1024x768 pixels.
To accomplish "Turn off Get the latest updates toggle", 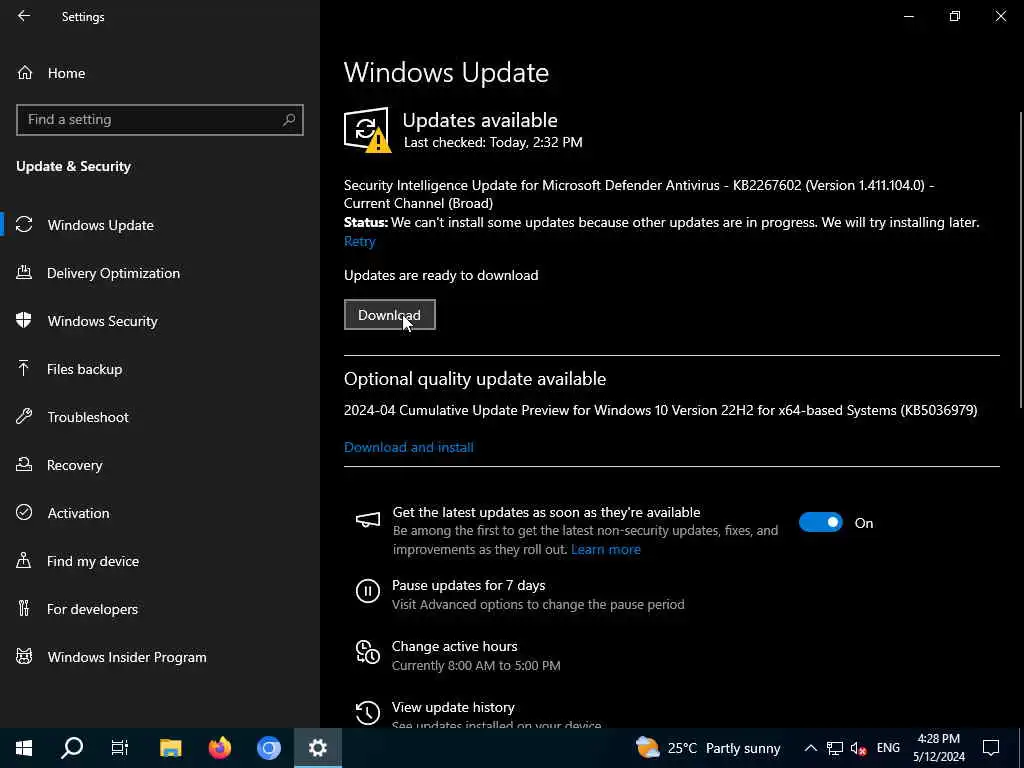I will pyautogui.click(x=821, y=522).
